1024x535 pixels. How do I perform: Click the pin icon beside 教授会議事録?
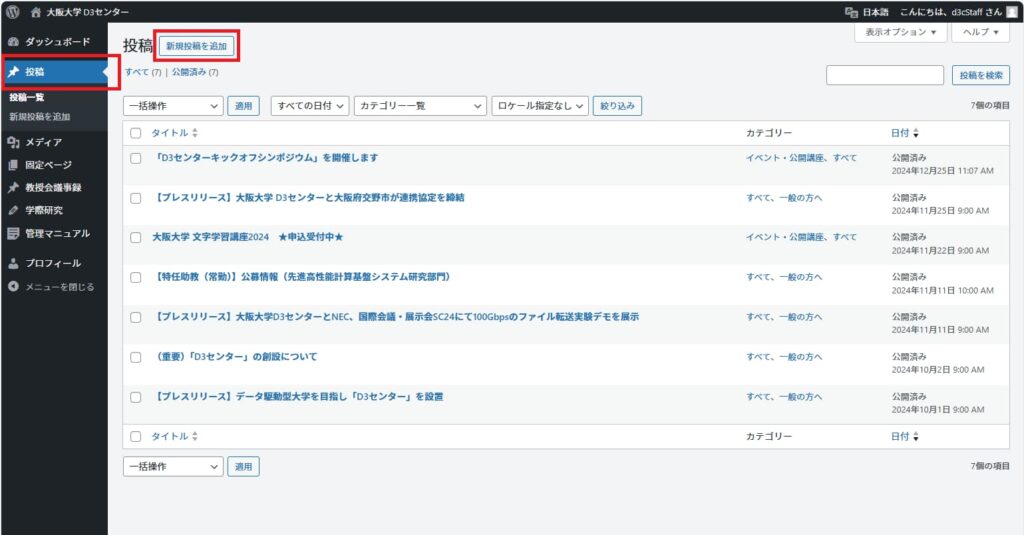pos(13,188)
